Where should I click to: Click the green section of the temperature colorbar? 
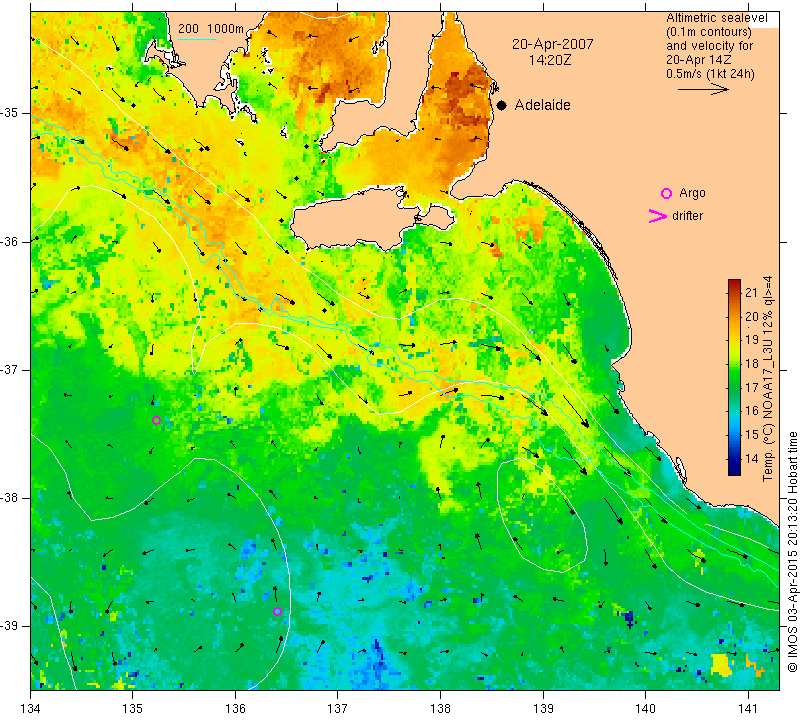(734, 380)
